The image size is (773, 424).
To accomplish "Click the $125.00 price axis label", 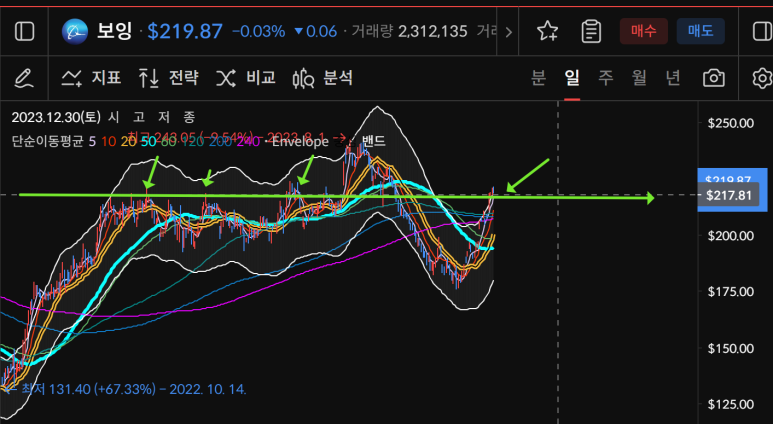I will (x=730, y=405).
